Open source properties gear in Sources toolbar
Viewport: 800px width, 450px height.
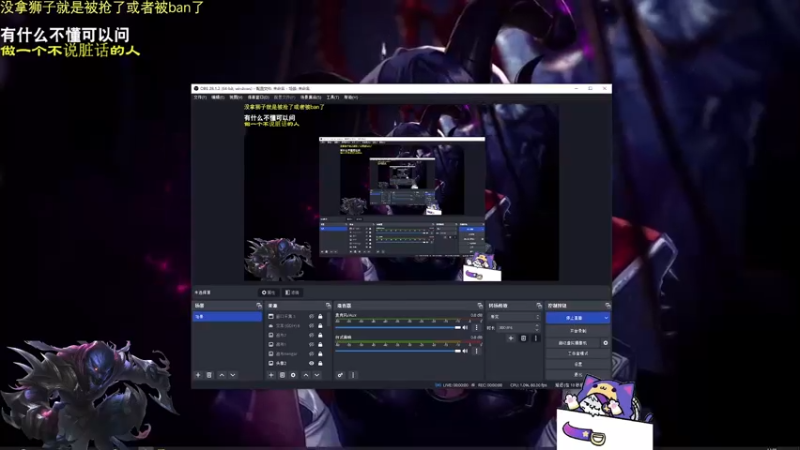293,375
